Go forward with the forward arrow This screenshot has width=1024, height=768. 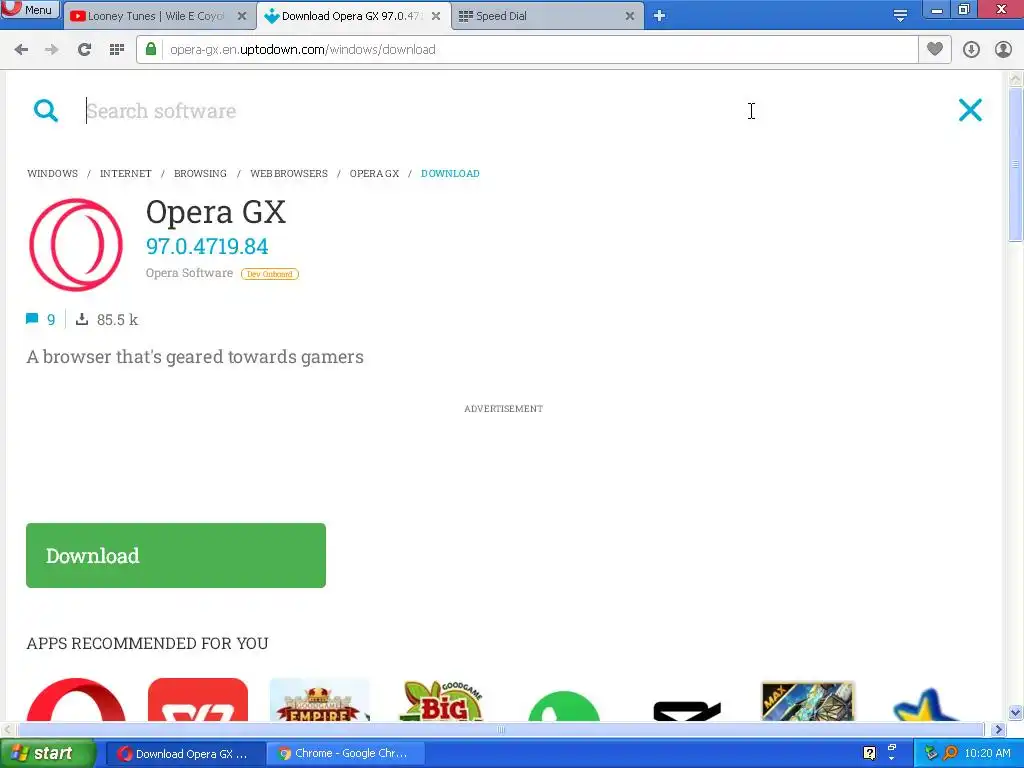click(52, 50)
